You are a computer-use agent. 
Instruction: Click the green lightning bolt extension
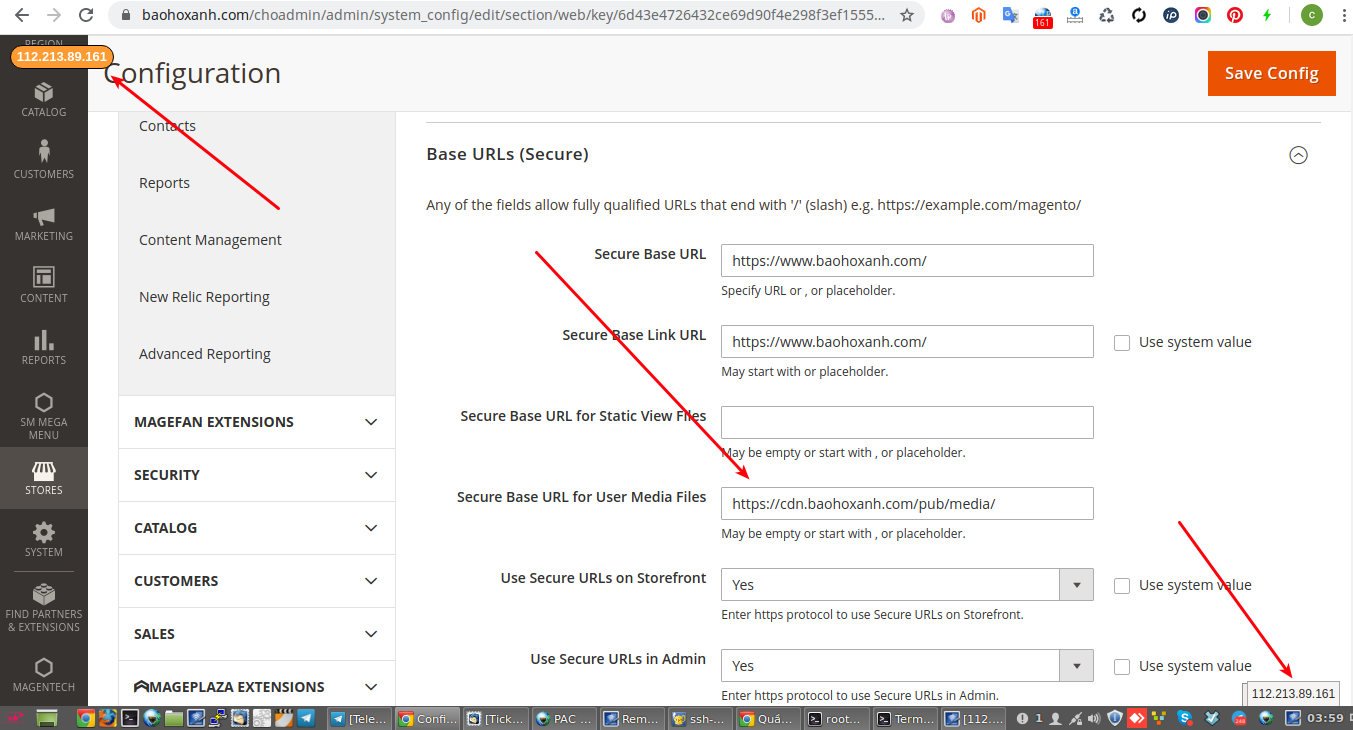(1267, 16)
